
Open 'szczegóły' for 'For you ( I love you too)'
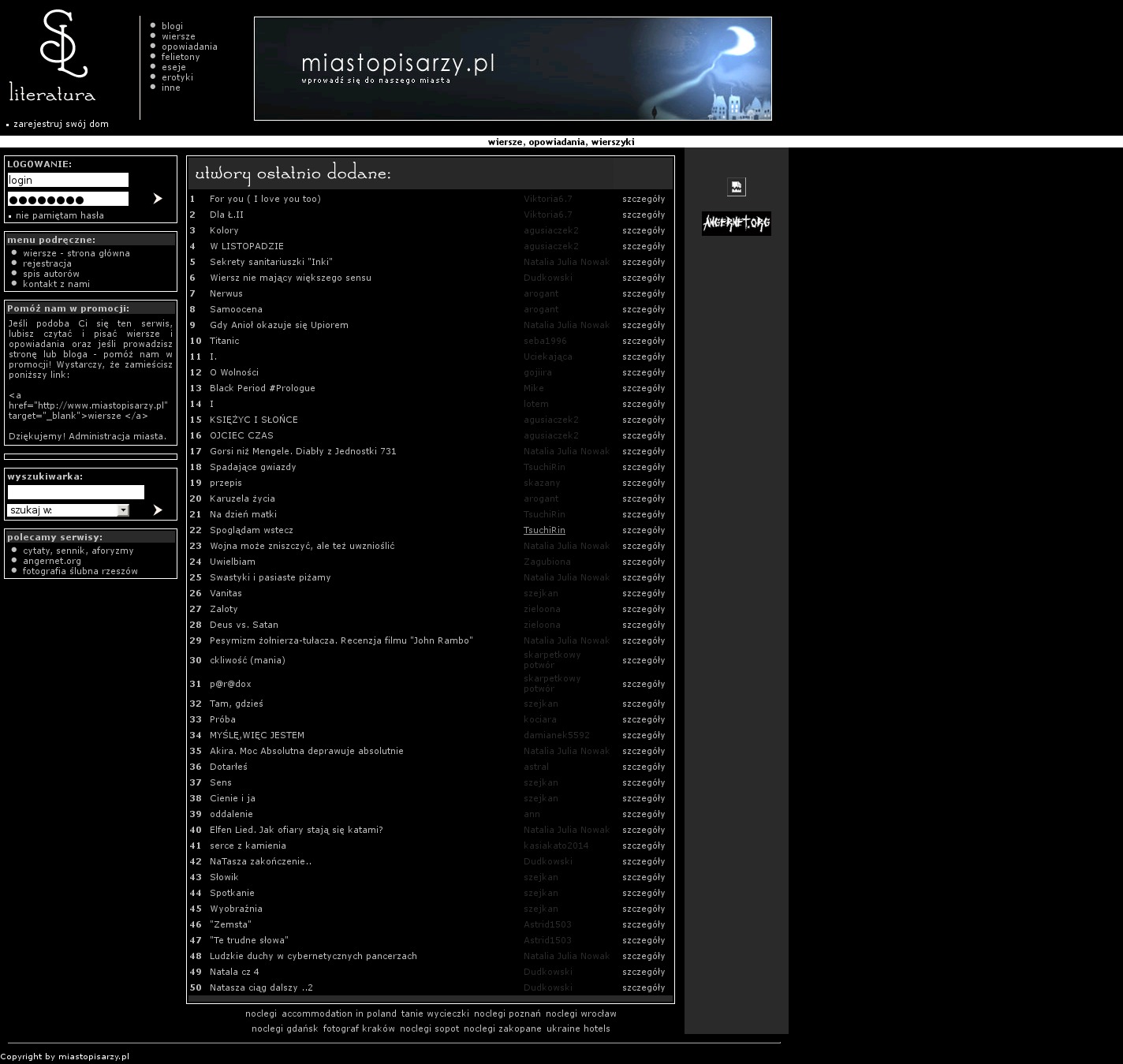click(643, 199)
